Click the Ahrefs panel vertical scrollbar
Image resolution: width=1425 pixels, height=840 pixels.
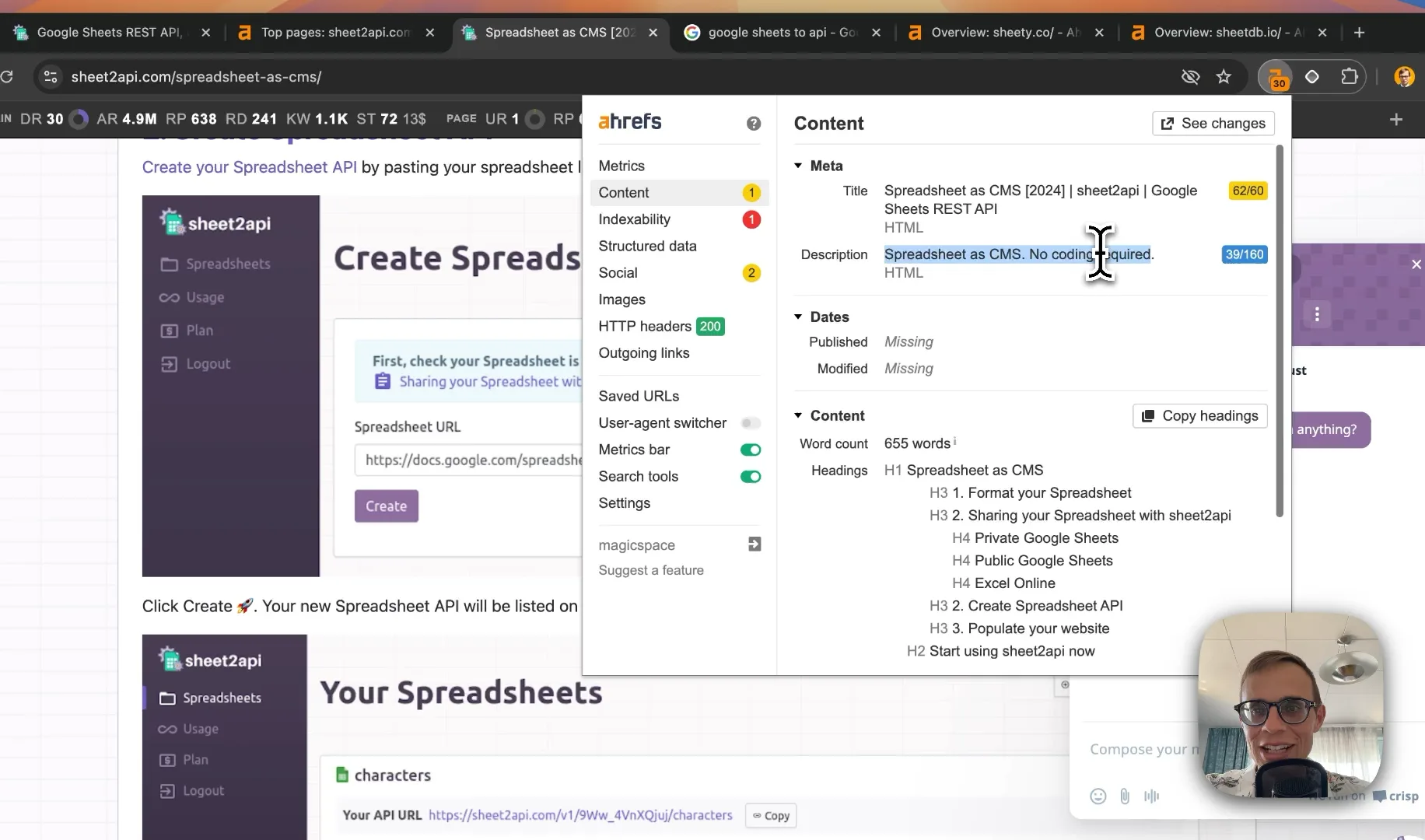coord(1280,331)
